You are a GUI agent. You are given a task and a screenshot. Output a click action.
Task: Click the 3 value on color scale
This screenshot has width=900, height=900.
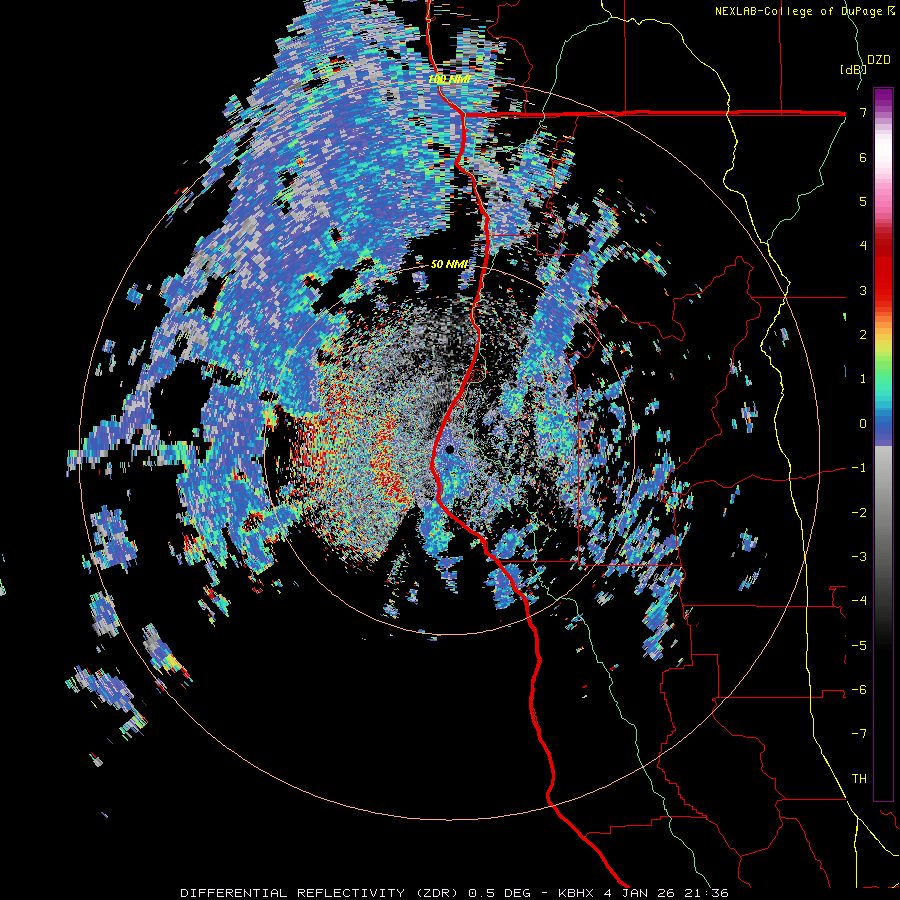coord(863,290)
